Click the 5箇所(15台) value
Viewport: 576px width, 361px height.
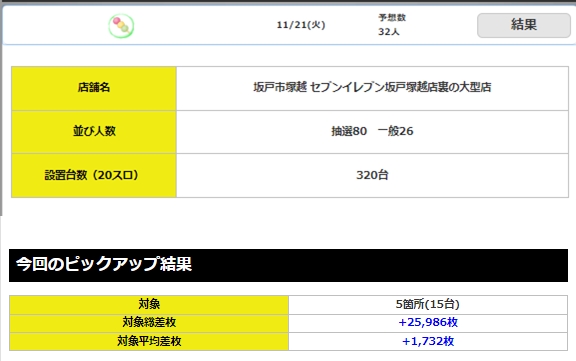click(x=428, y=304)
